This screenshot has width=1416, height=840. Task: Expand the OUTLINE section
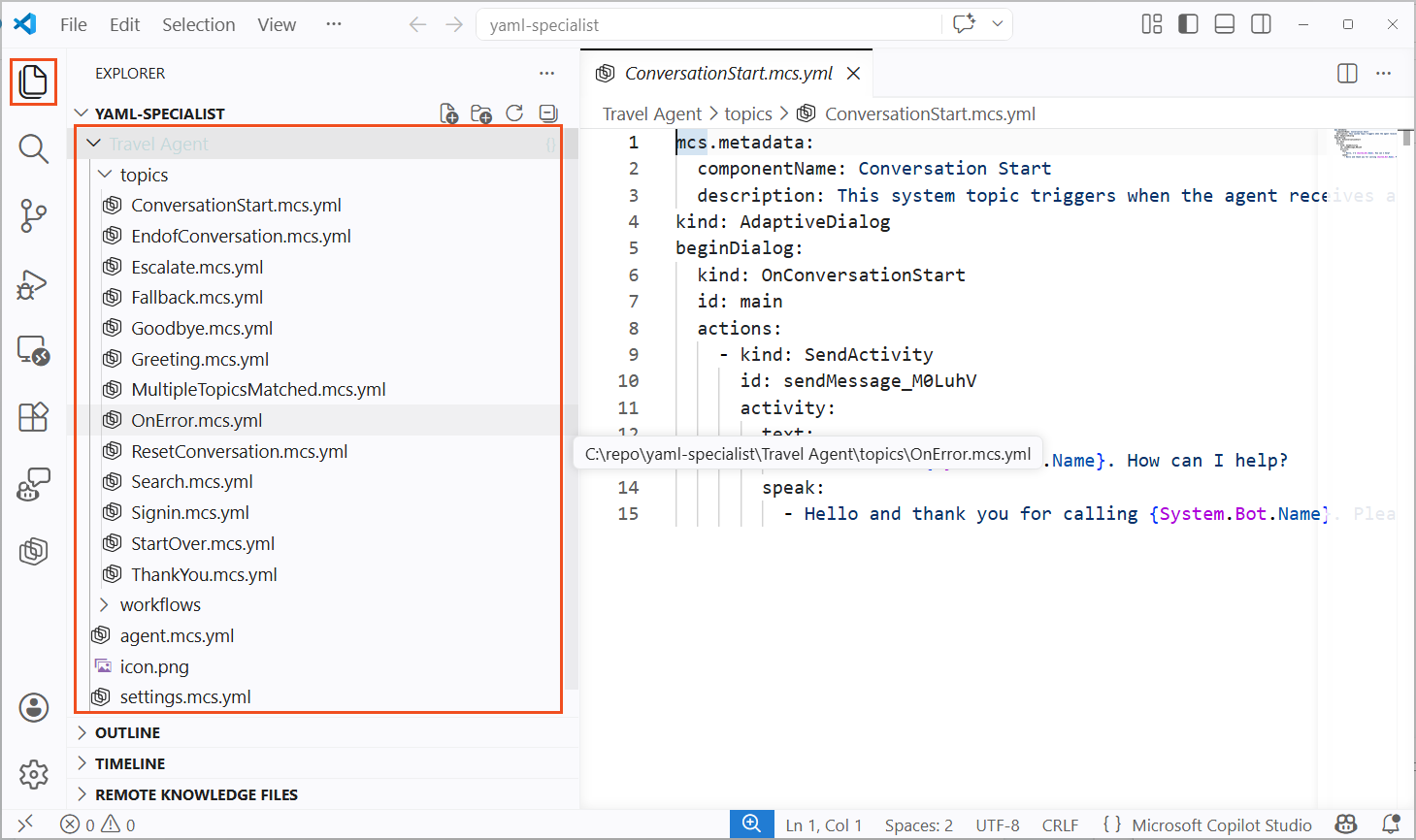pos(127,732)
